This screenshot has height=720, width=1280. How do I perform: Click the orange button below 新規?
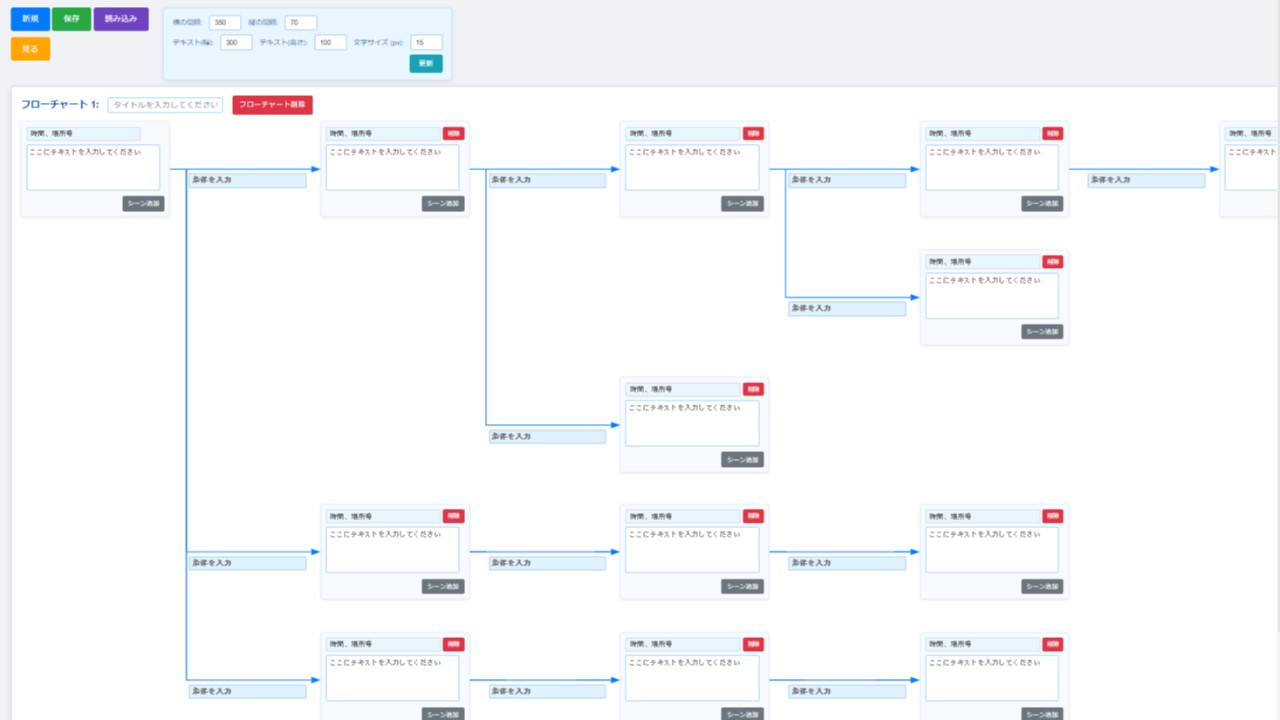coord(30,49)
